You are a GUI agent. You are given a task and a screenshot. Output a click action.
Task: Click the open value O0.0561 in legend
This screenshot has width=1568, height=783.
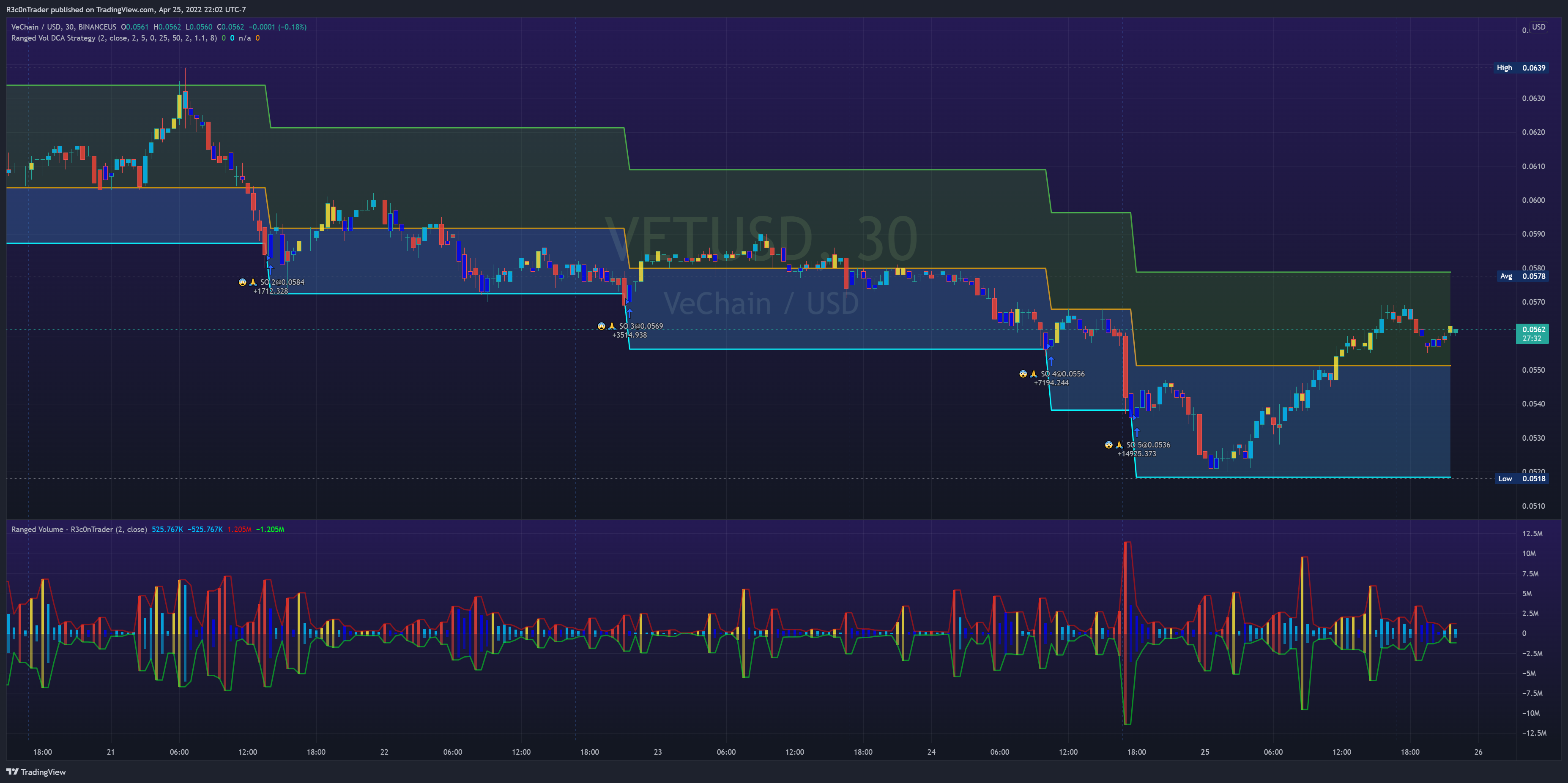point(134,27)
